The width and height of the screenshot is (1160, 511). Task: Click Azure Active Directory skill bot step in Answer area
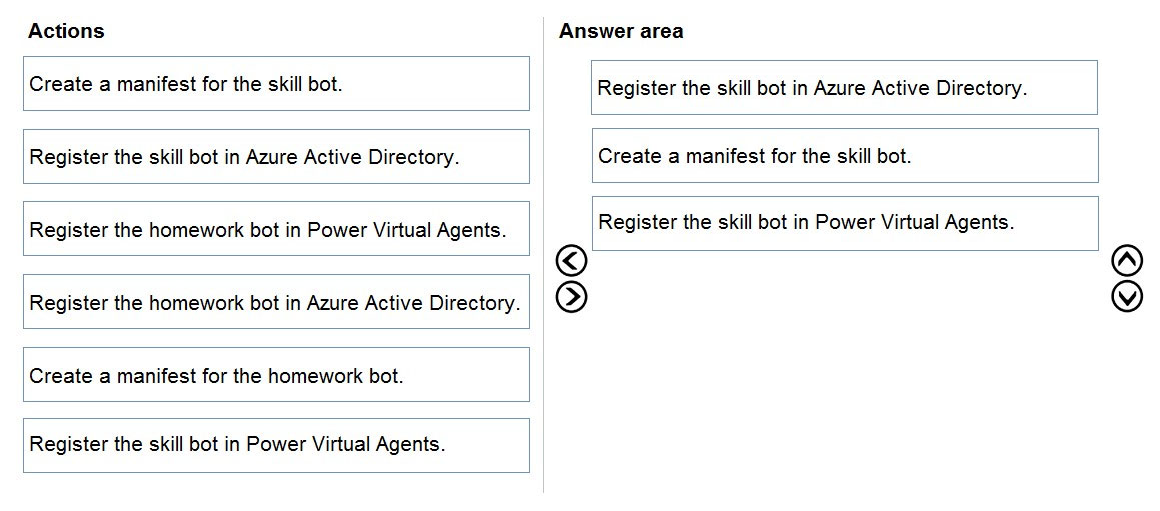pyautogui.click(x=844, y=88)
